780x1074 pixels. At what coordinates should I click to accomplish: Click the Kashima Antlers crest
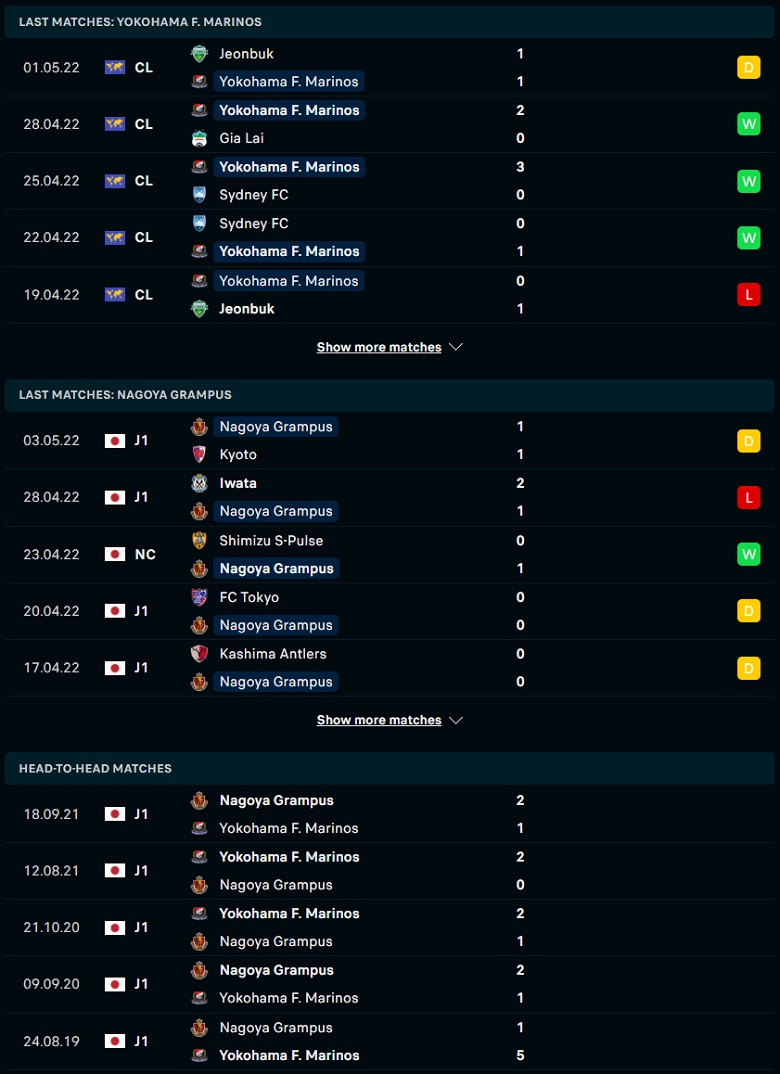[199, 653]
